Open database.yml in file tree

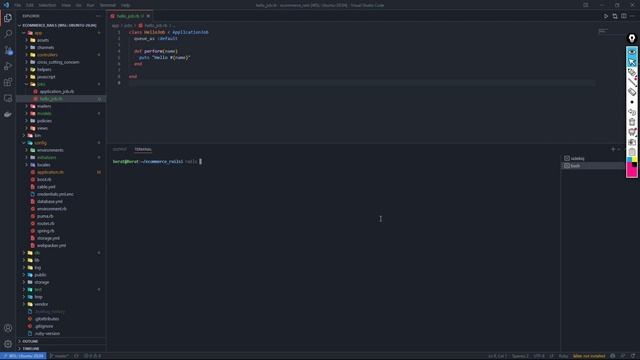(x=49, y=202)
